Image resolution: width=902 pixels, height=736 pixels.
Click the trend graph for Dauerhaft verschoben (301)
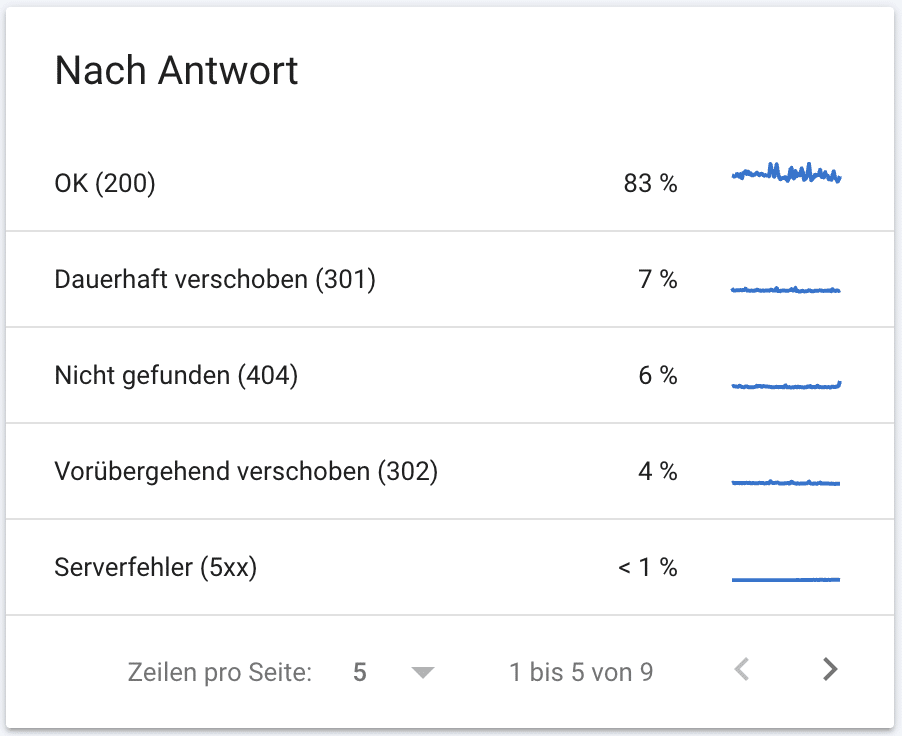click(787, 289)
